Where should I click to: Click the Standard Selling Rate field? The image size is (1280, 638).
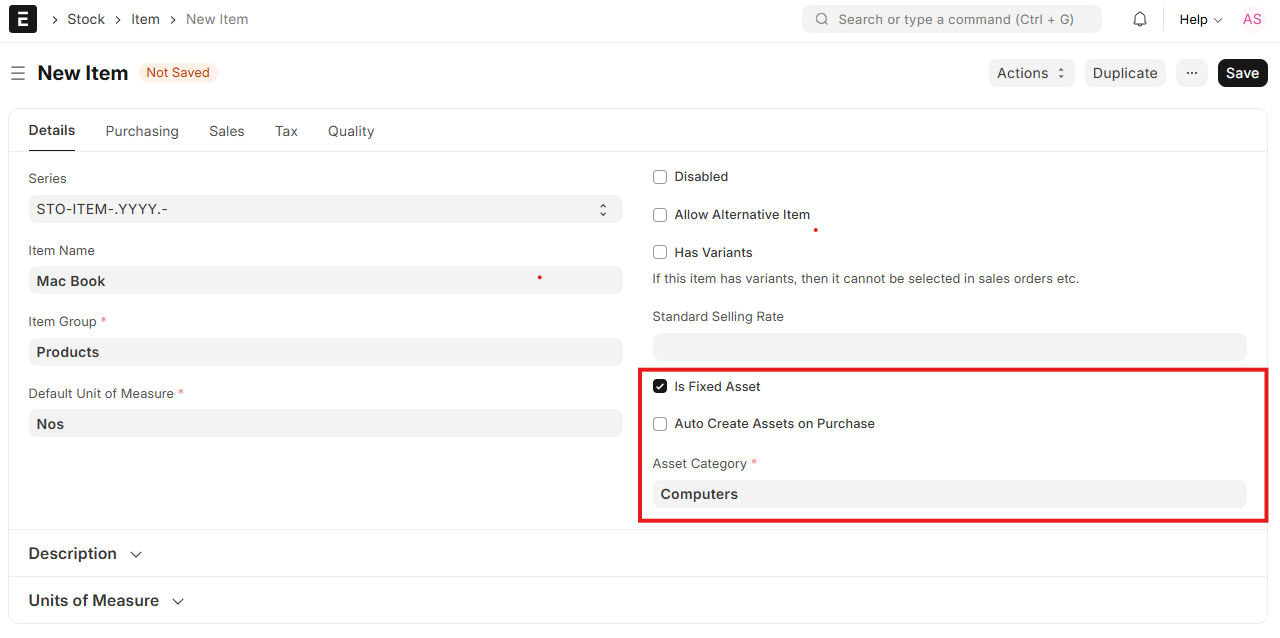pos(949,347)
